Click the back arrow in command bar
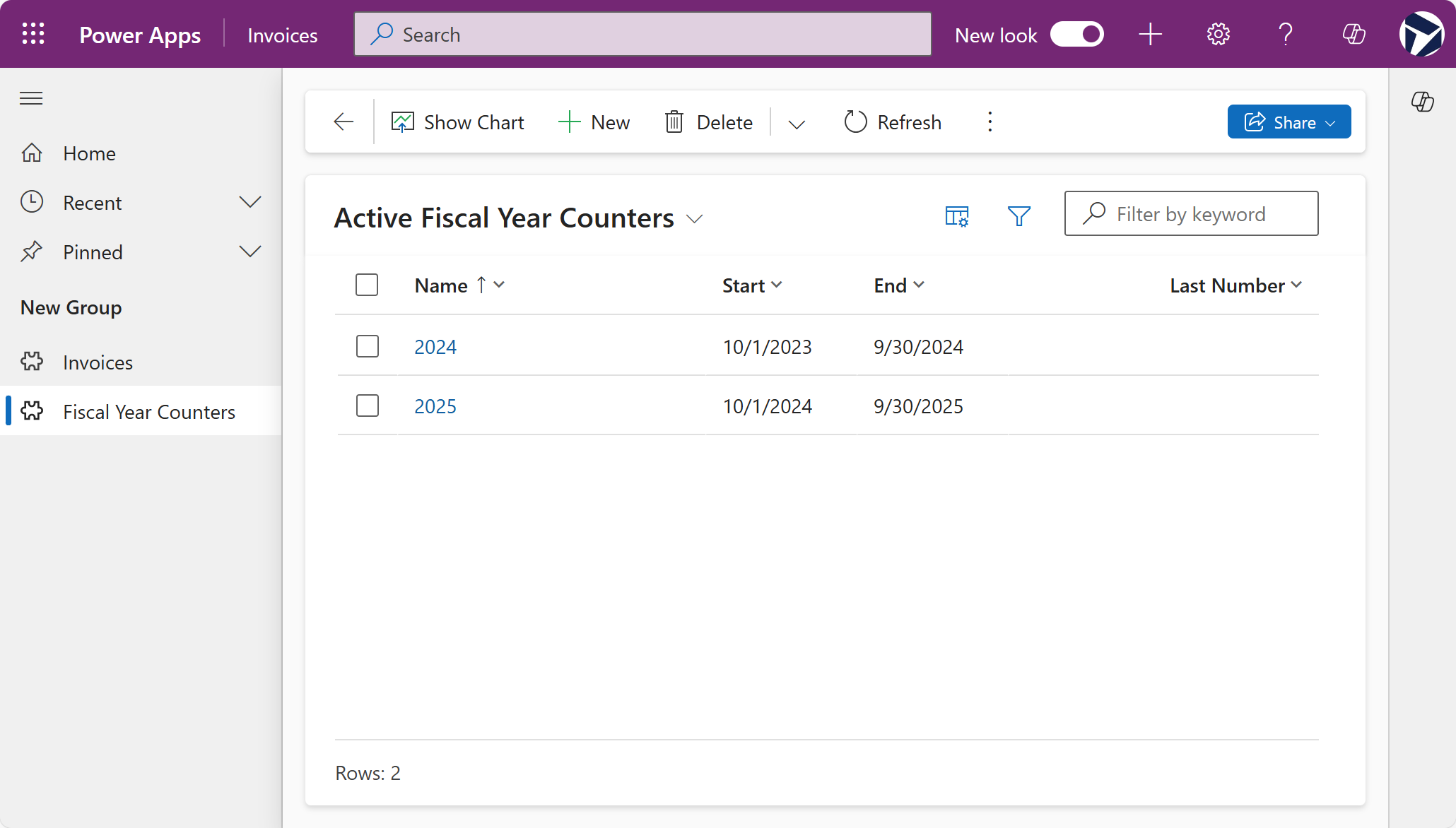This screenshot has width=1456, height=828. point(344,122)
